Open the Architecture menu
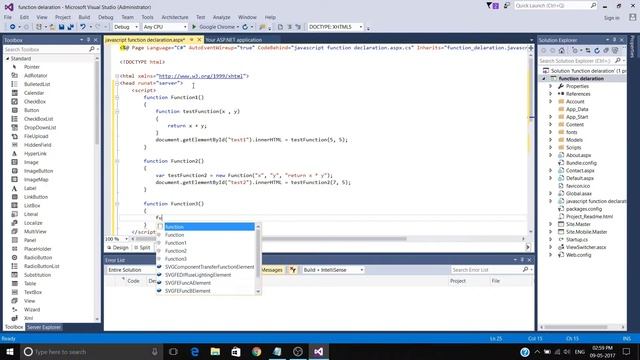 point(175,17)
